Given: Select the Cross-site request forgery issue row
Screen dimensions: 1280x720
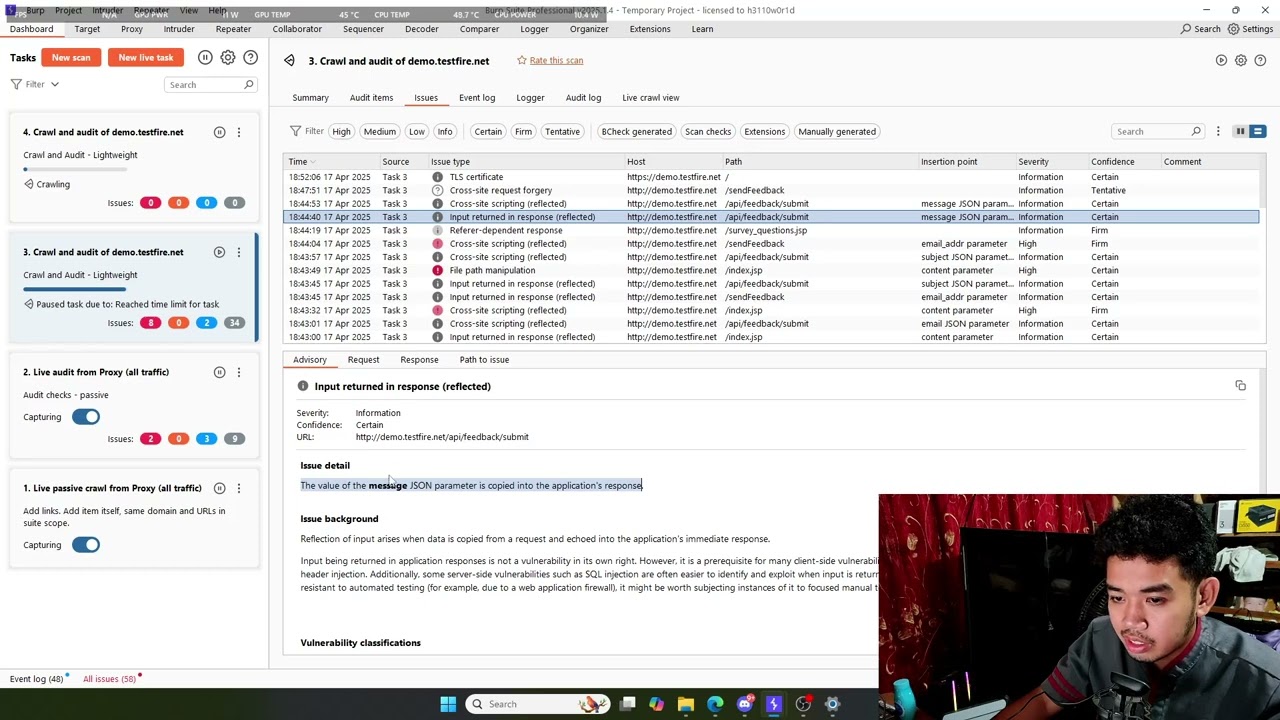Looking at the screenshot, I should point(771,190).
